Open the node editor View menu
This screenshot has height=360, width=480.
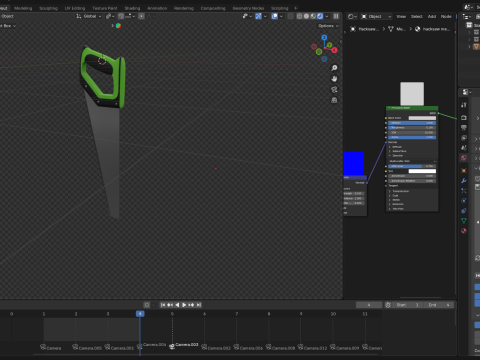(x=401, y=16)
